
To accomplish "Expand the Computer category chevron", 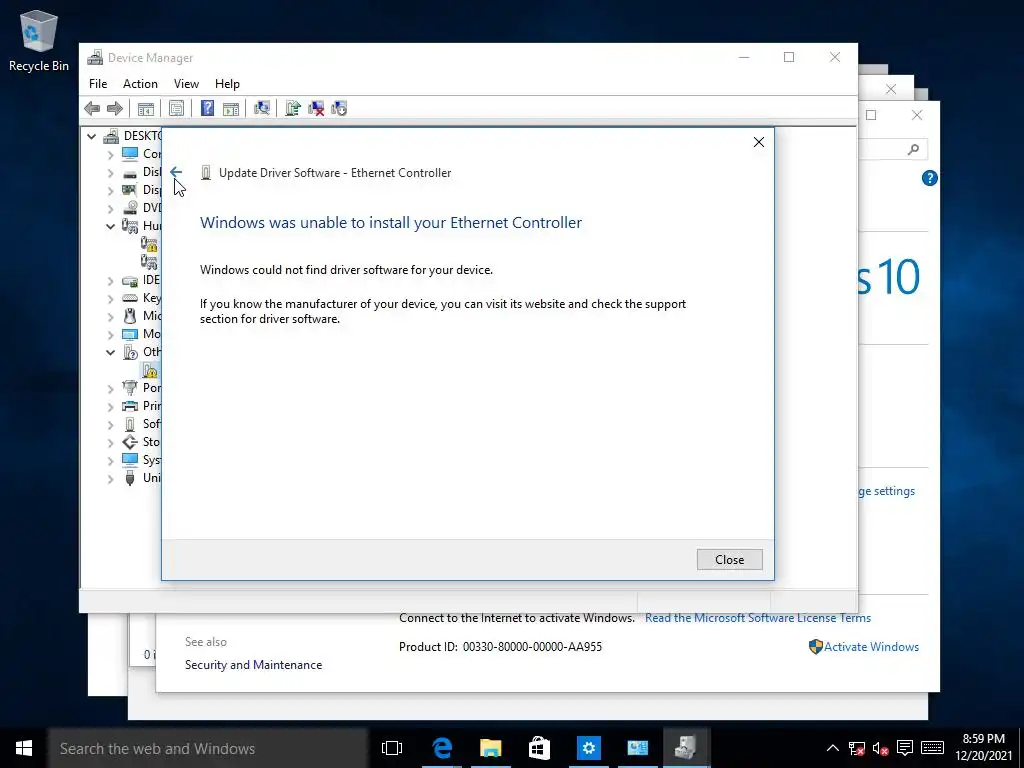I will coord(110,155).
